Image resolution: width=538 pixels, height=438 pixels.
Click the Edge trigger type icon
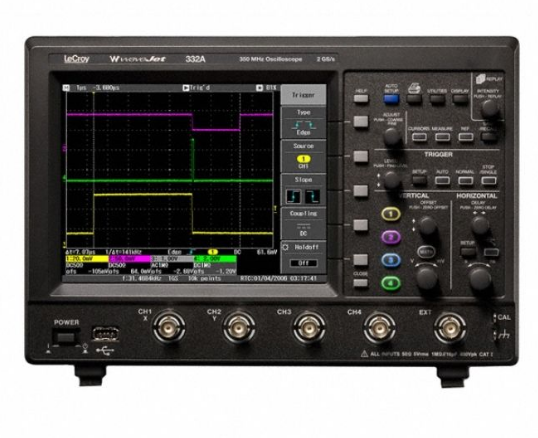[303, 124]
